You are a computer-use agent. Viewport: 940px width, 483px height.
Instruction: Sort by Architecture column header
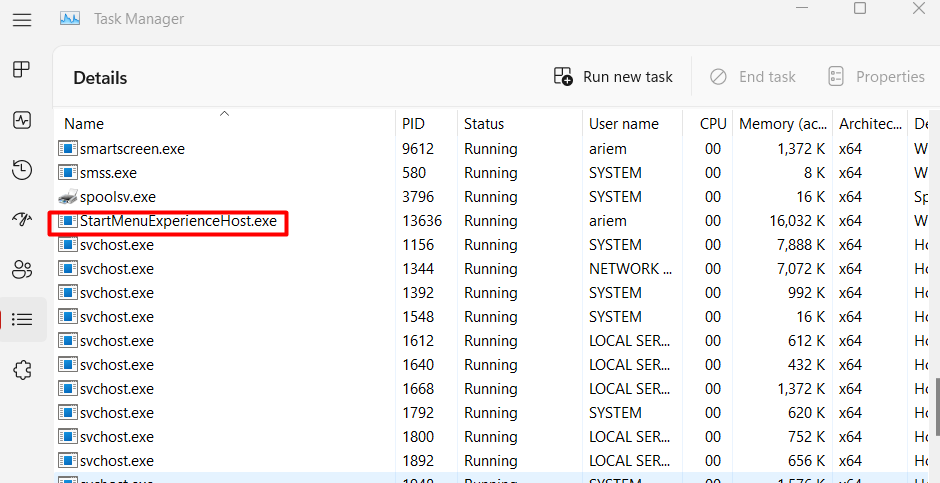870,124
